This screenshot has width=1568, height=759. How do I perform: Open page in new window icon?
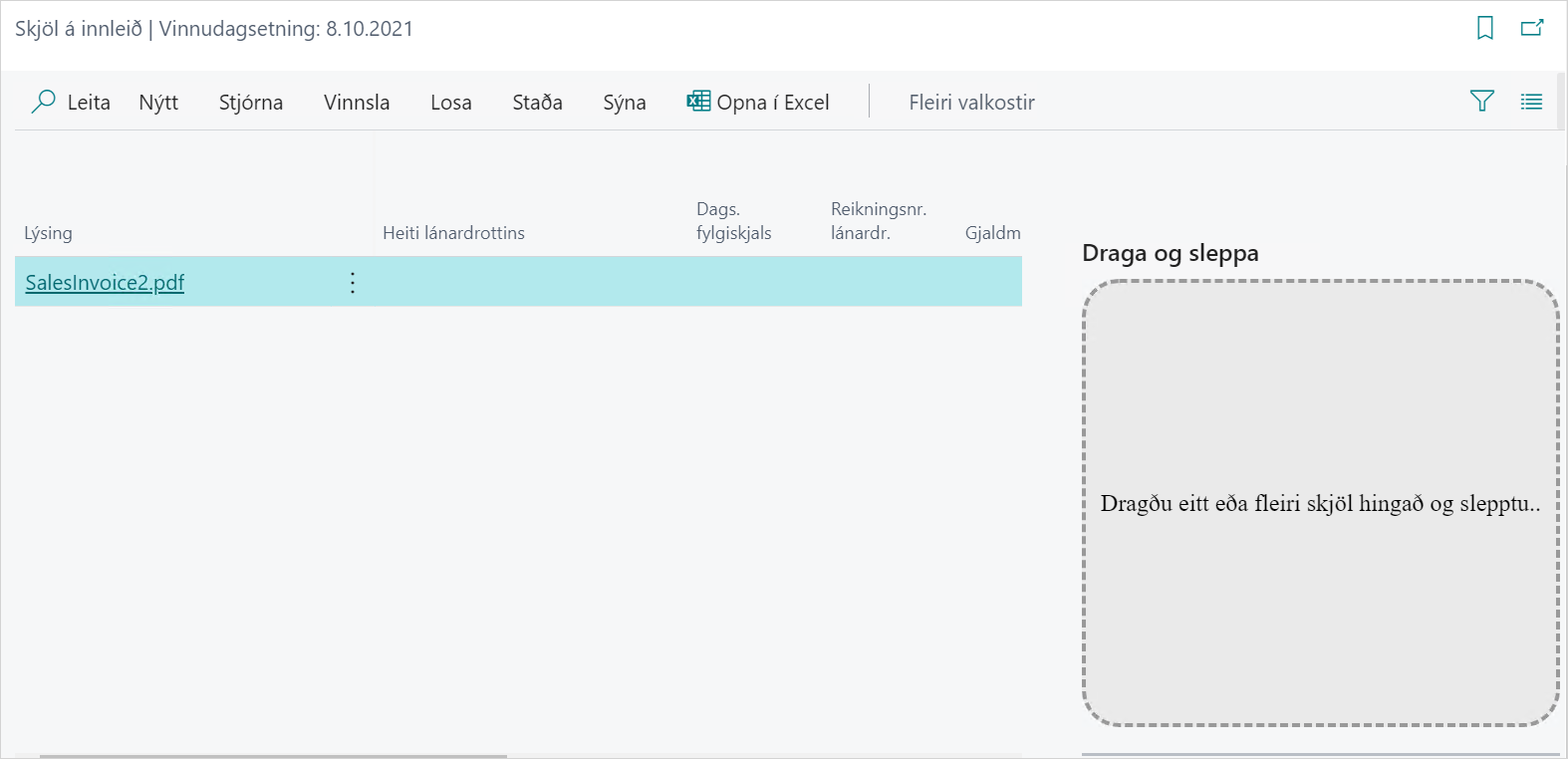[x=1531, y=28]
